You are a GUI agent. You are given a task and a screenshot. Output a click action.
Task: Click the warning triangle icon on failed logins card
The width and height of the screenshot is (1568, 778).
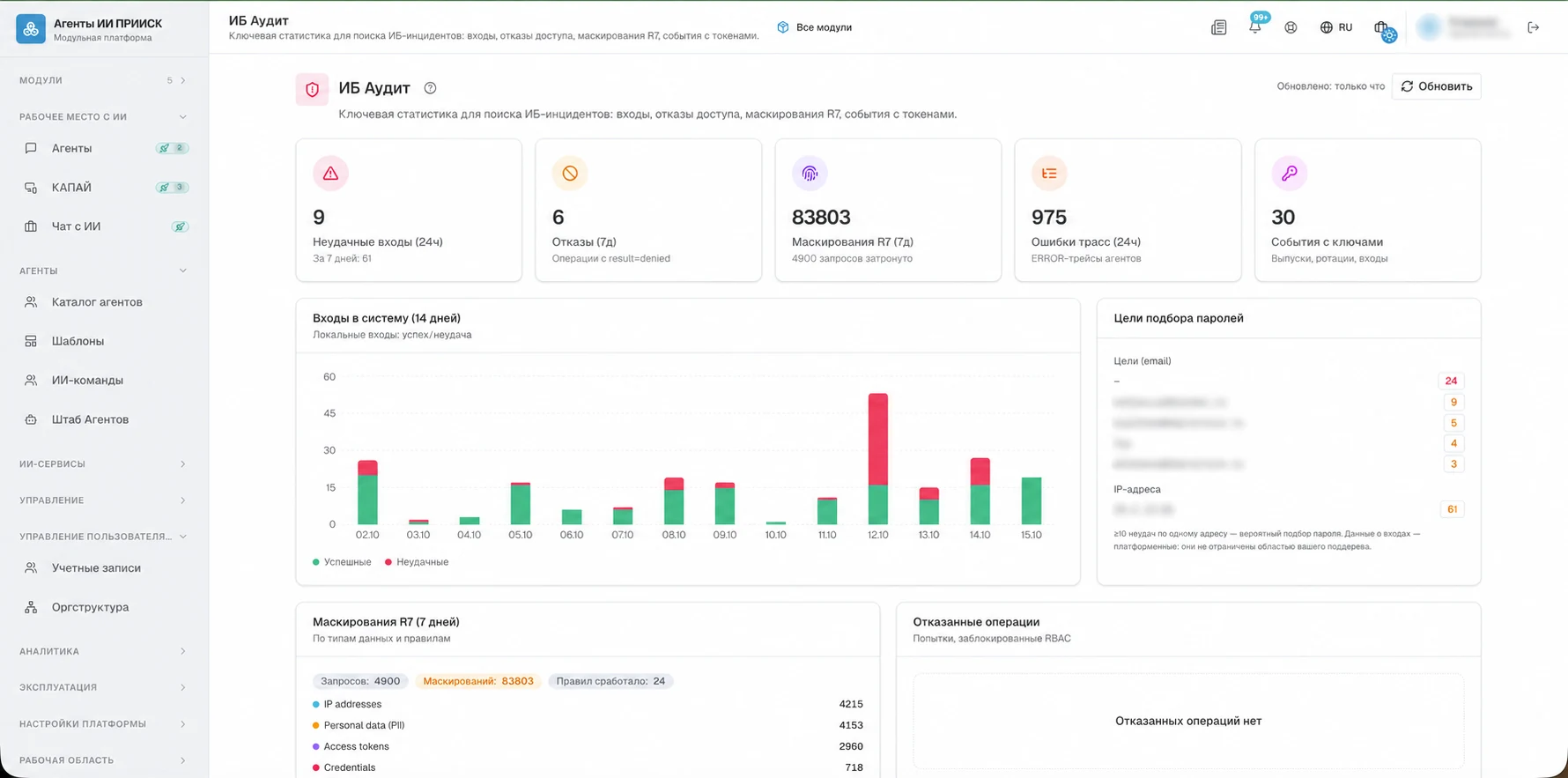pyautogui.click(x=330, y=174)
